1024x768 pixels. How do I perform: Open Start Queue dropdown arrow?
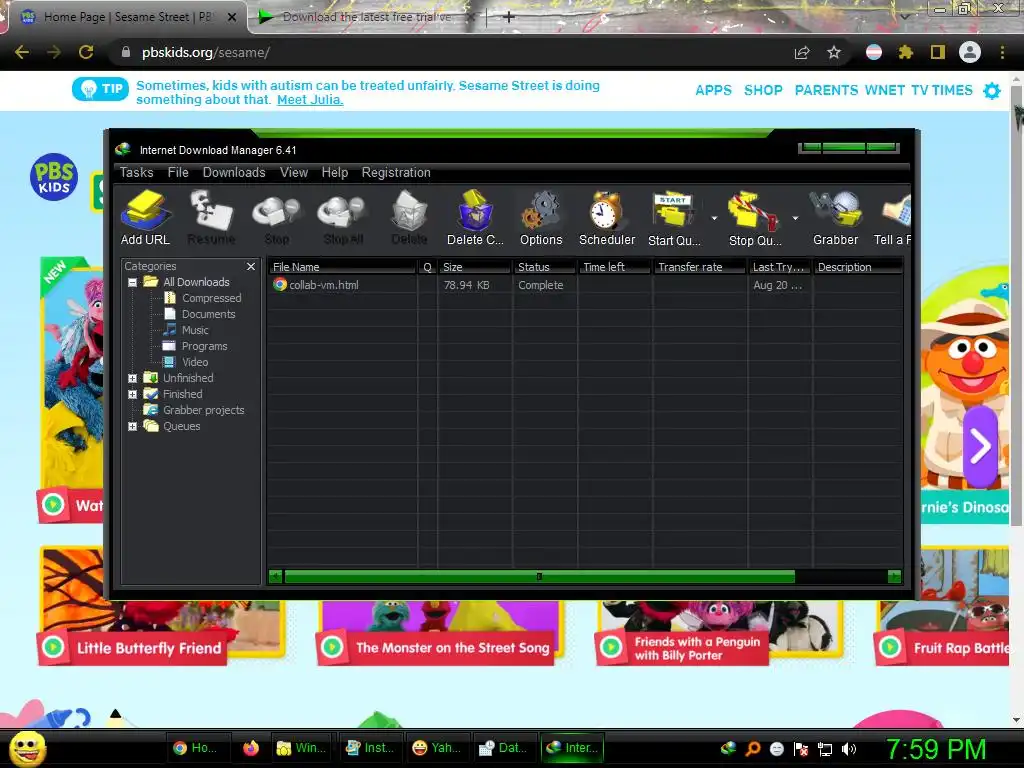[714, 218]
